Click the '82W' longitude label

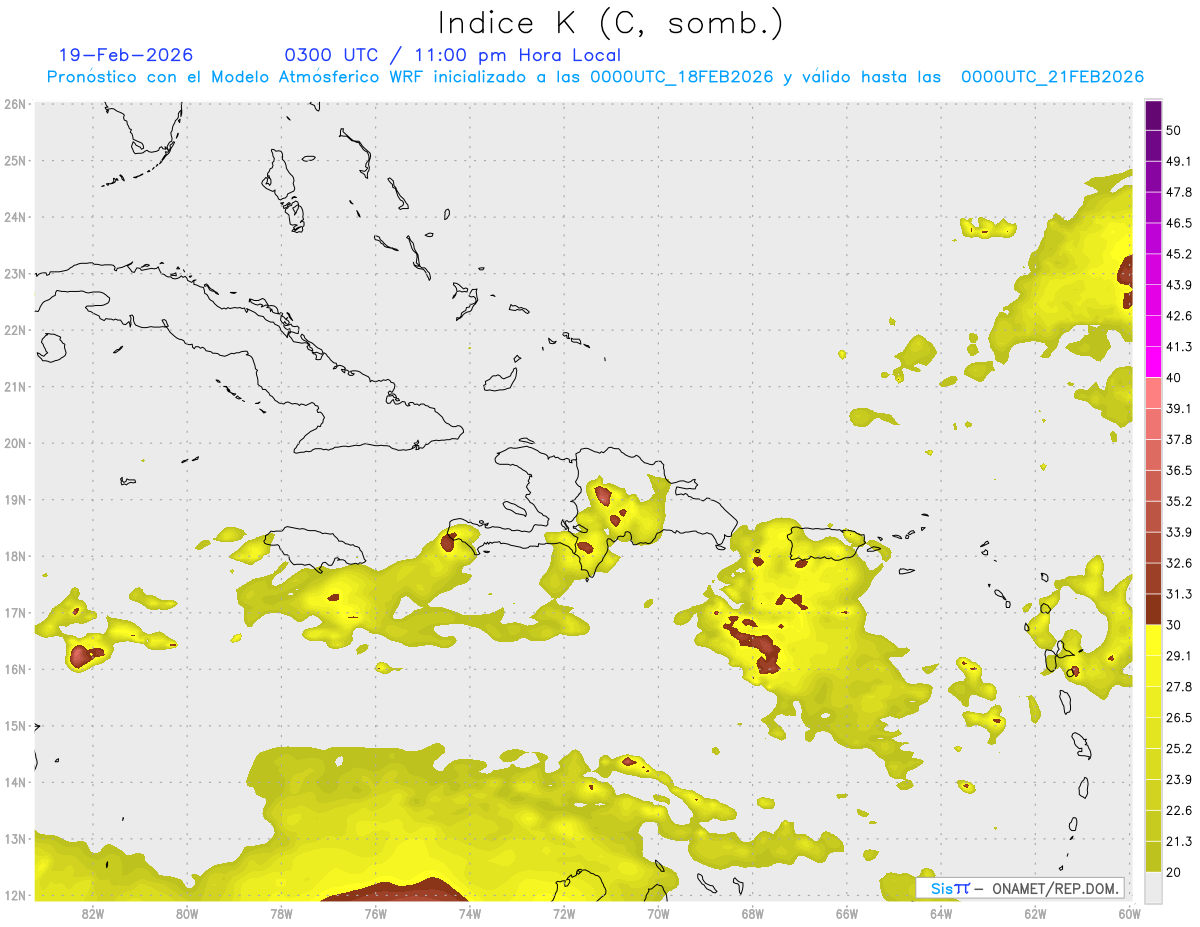tap(93, 913)
